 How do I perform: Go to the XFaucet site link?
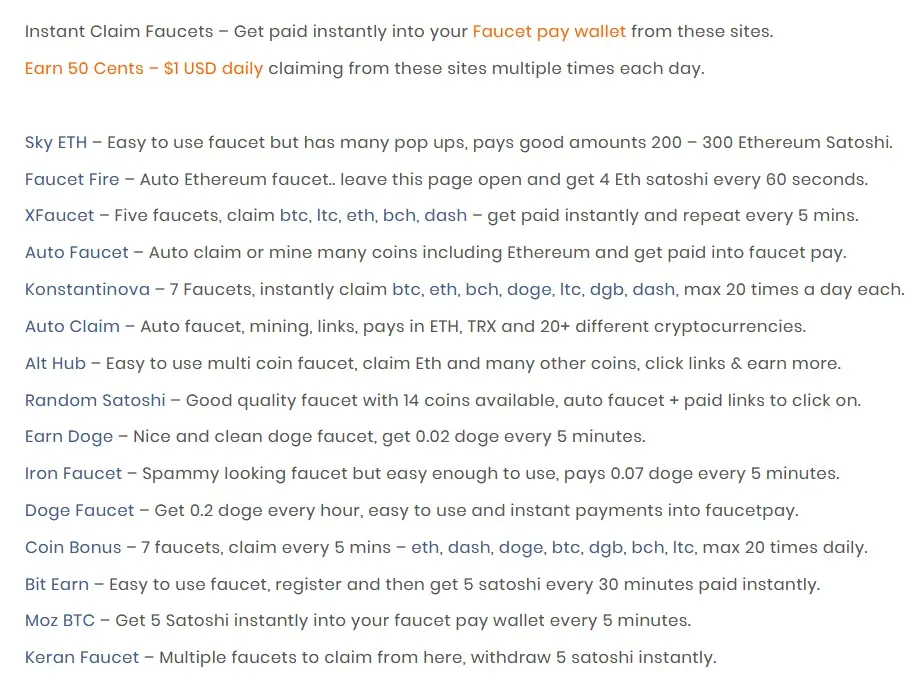tap(59, 216)
